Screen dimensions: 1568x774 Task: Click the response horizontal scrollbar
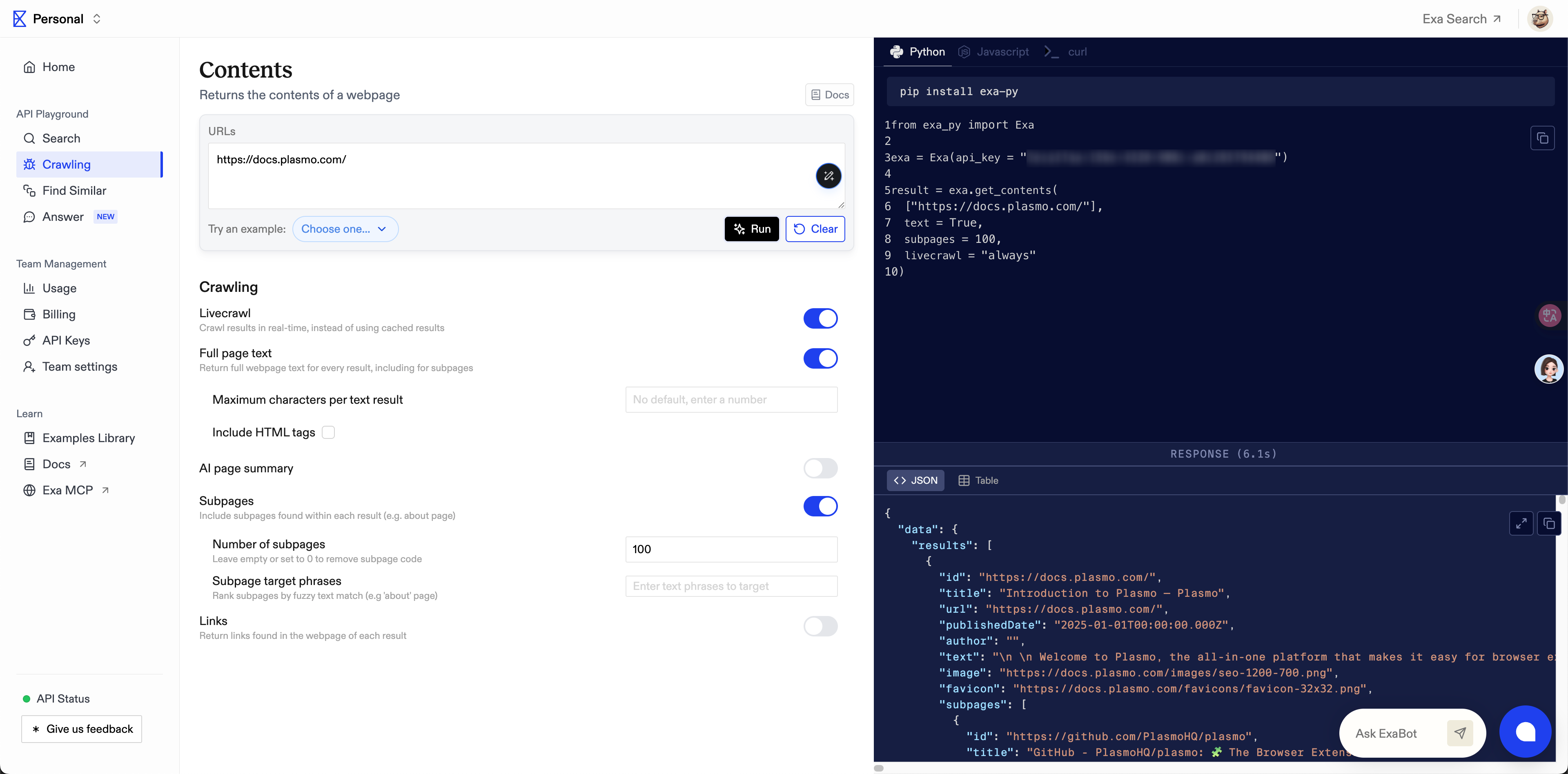tap(878, 768)
